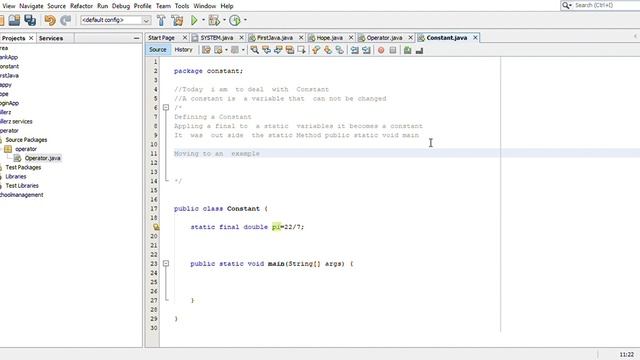Viewport: 640px width, 360px height.
Task: Click the Uncomment icon in the editor toolbar
Action: (x=419, y=50)
